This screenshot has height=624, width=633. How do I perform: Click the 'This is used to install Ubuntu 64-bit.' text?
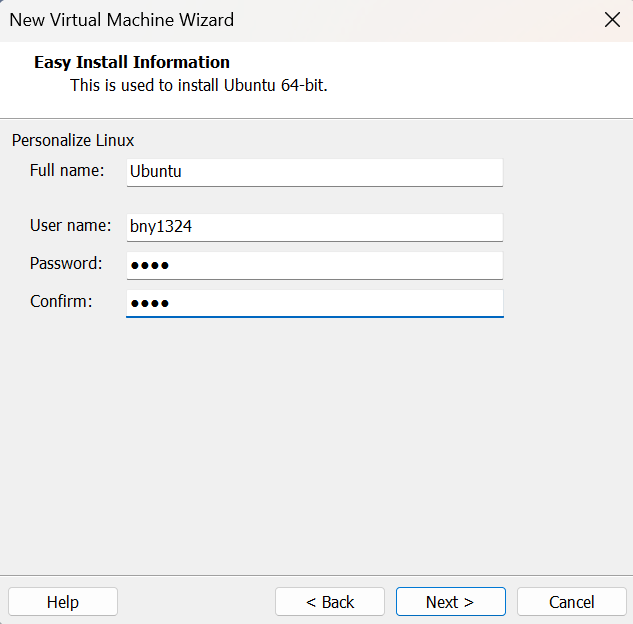199,85
